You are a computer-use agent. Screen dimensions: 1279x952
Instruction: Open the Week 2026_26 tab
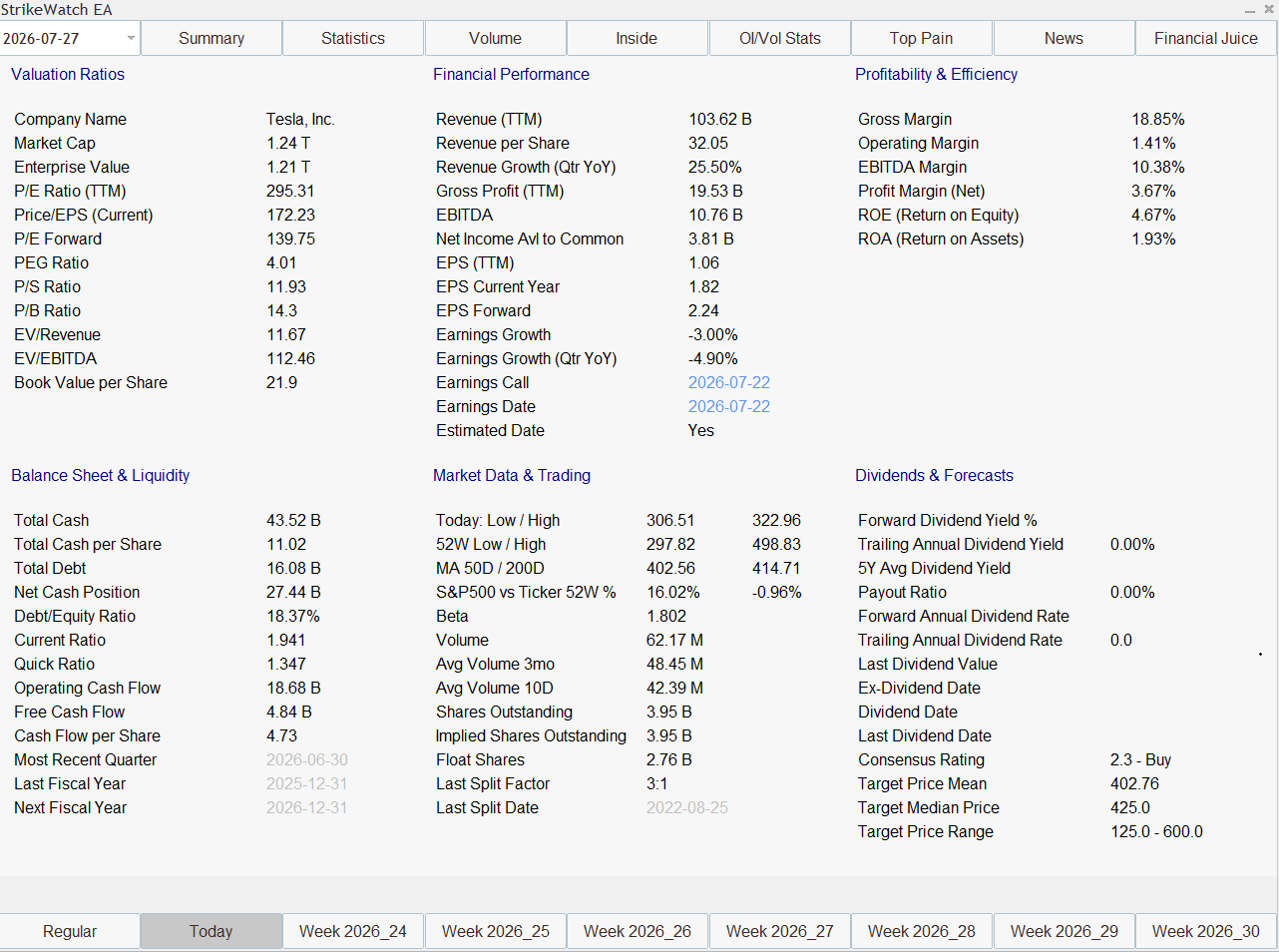click(x=638, y=931)
